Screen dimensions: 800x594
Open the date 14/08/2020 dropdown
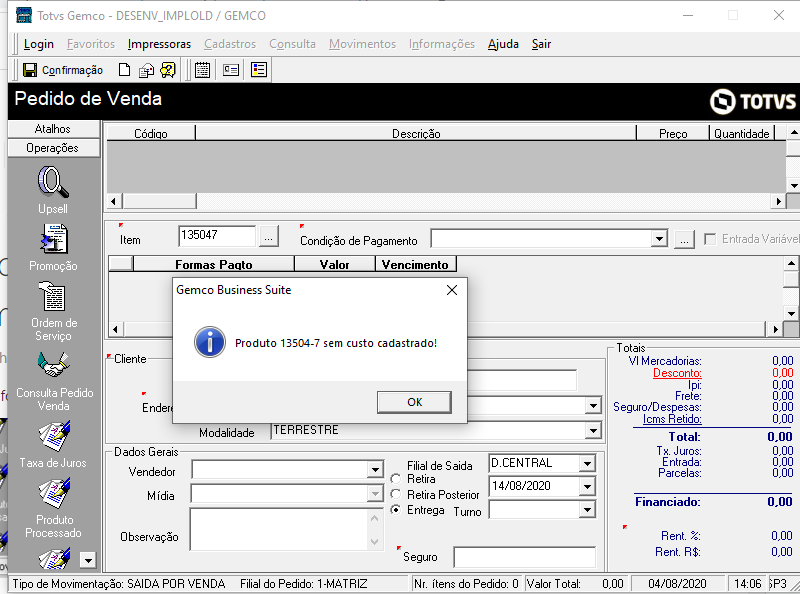(x=587, y=486)
